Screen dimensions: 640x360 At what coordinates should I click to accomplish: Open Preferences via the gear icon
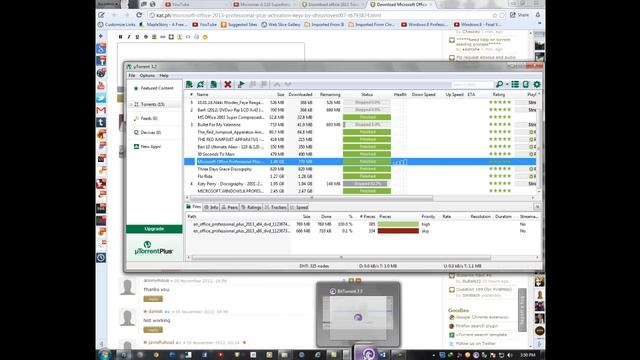tap(537, 84)
